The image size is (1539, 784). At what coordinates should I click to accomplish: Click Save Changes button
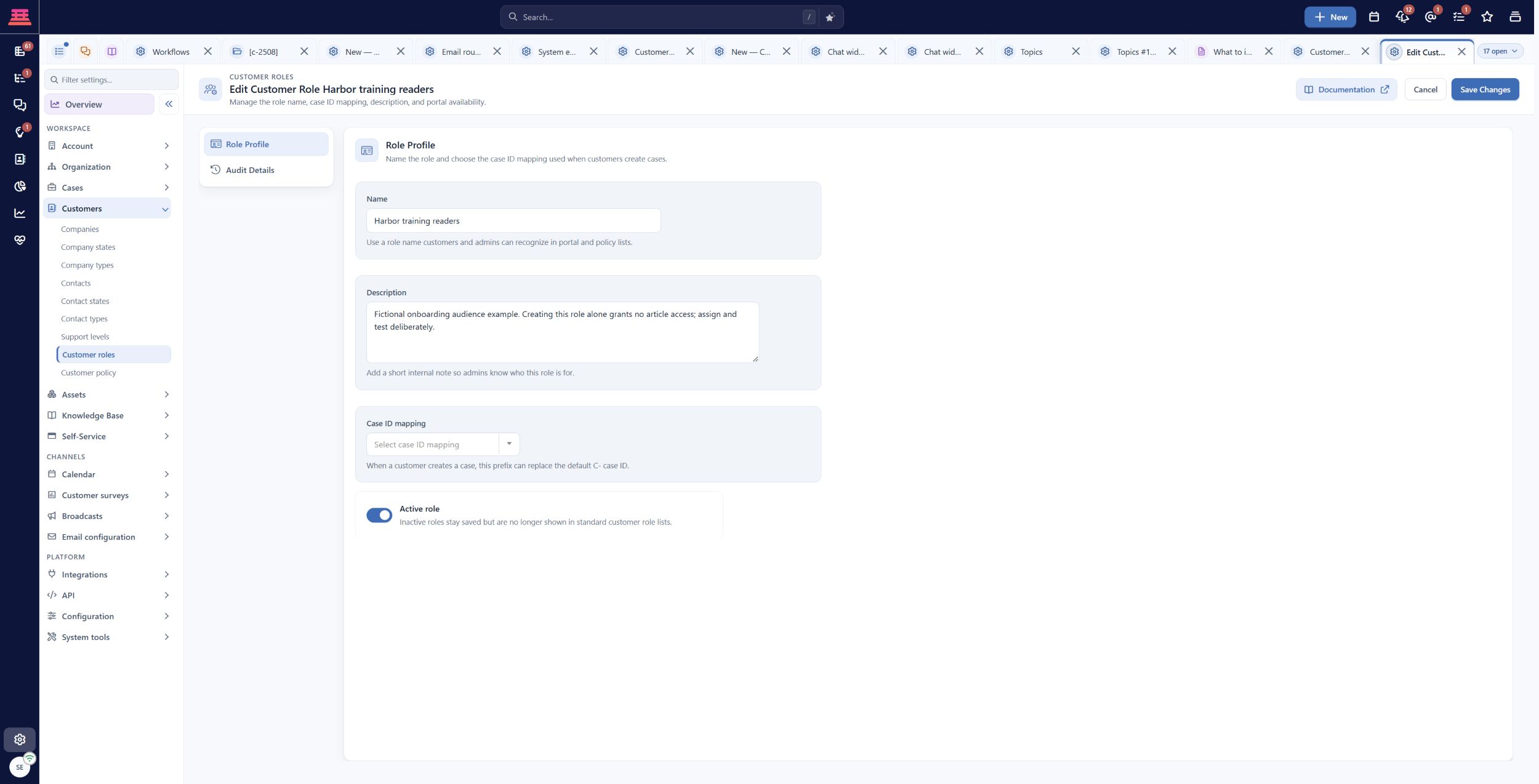click(x=1485, y=89)
